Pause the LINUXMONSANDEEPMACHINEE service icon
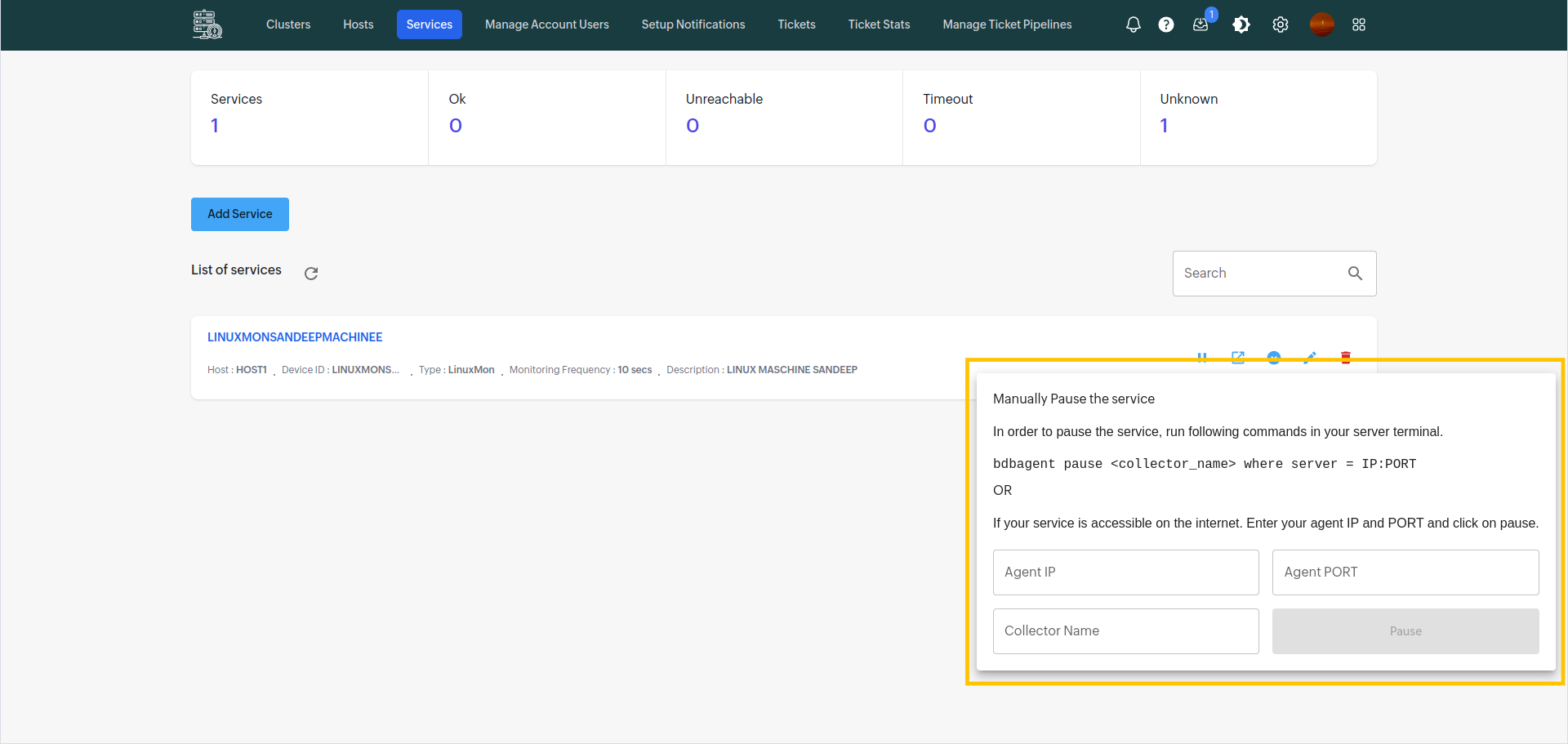 [x=1202, y=358]
